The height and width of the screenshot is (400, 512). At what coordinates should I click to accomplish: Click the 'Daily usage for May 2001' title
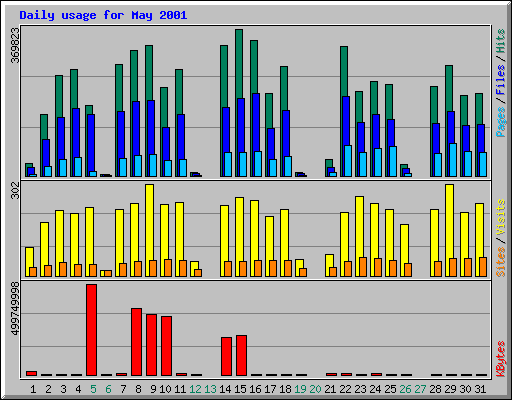[x=103, y=15]
